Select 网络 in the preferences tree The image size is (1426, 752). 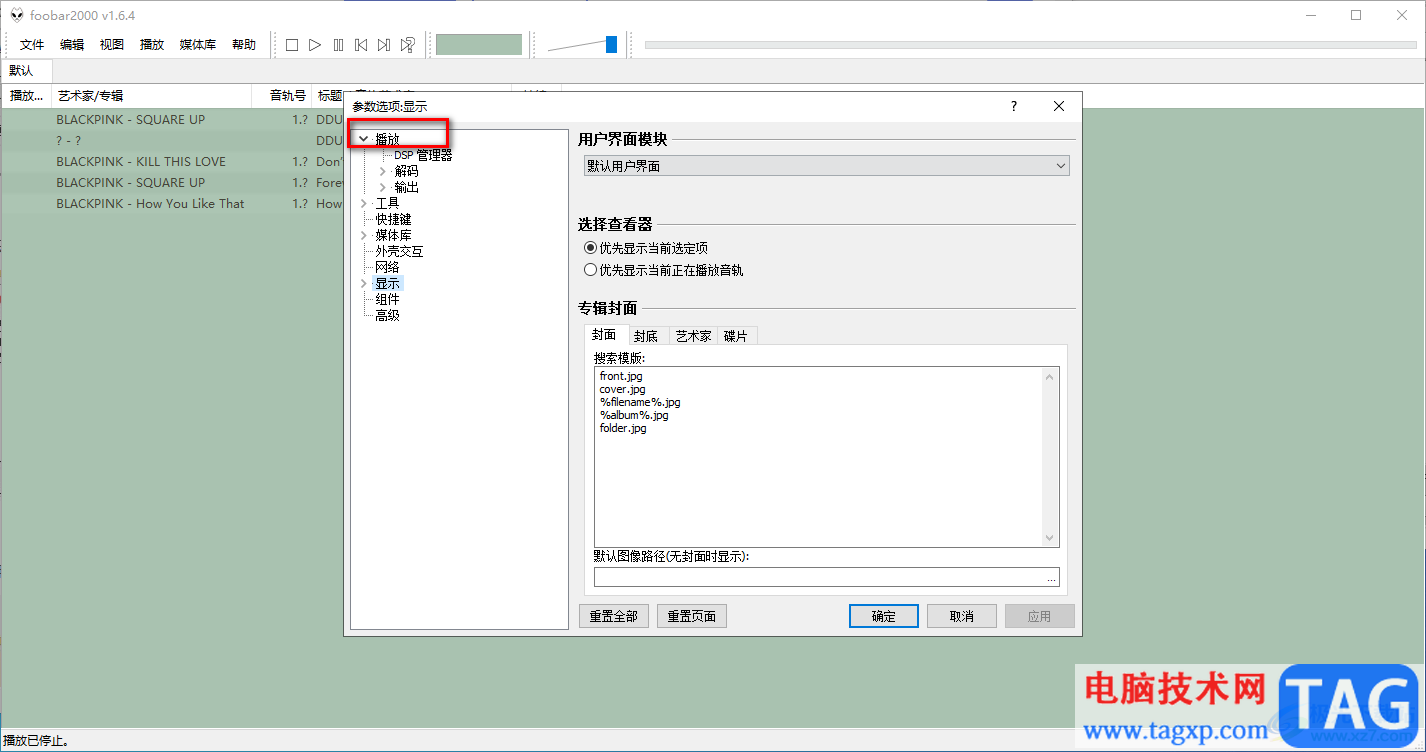[x=387, y=267]
